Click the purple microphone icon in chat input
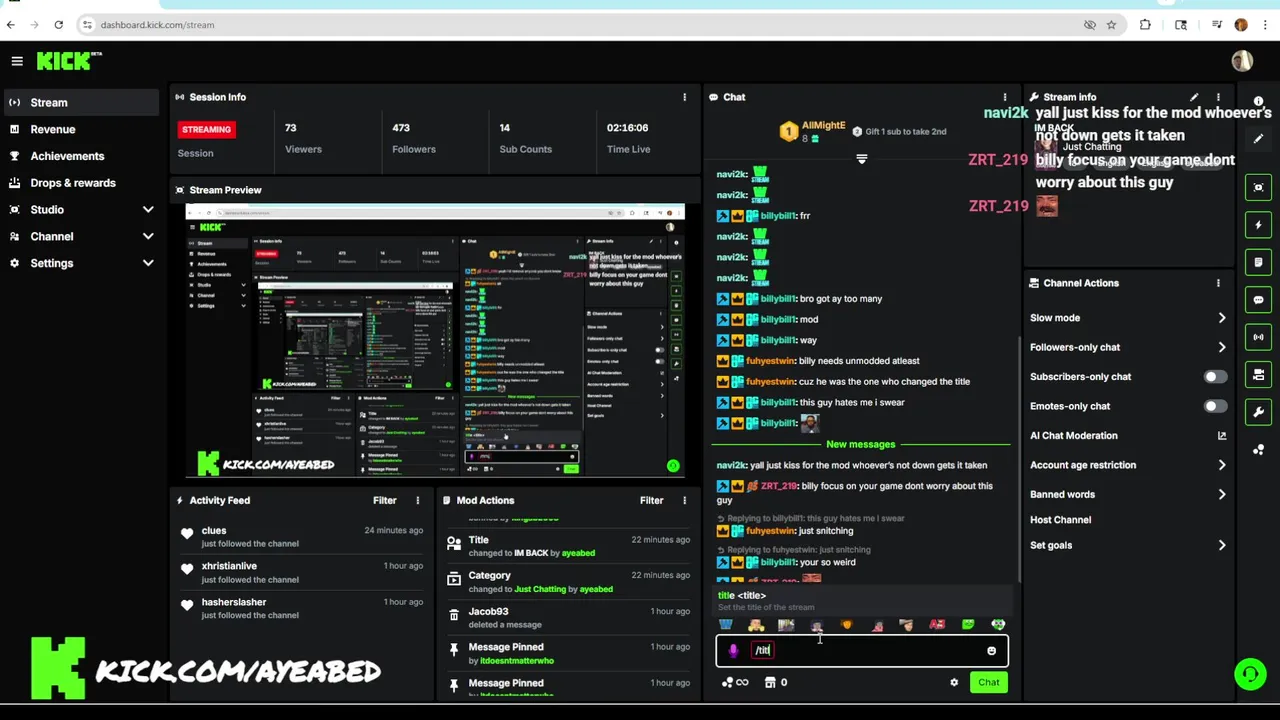The height and width of the screenshot is (720, 1280). coord(733,651)
